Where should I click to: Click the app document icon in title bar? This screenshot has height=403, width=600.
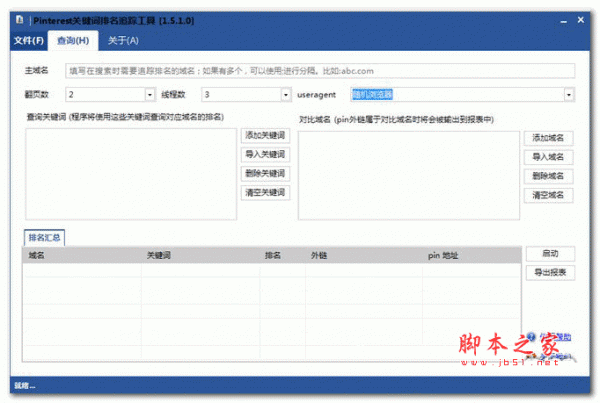20,20
